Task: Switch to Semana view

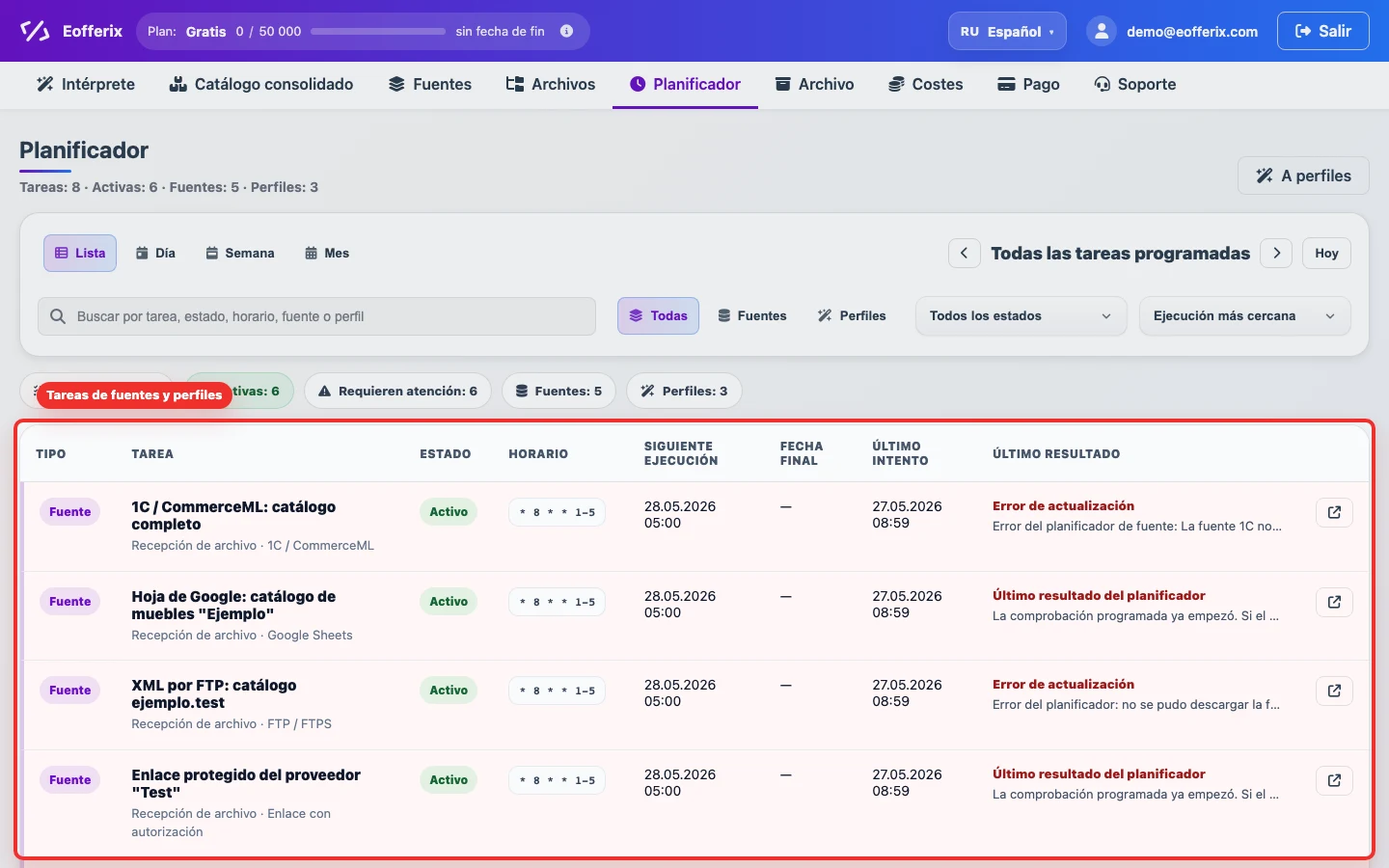Action: (x=240, y=253)
